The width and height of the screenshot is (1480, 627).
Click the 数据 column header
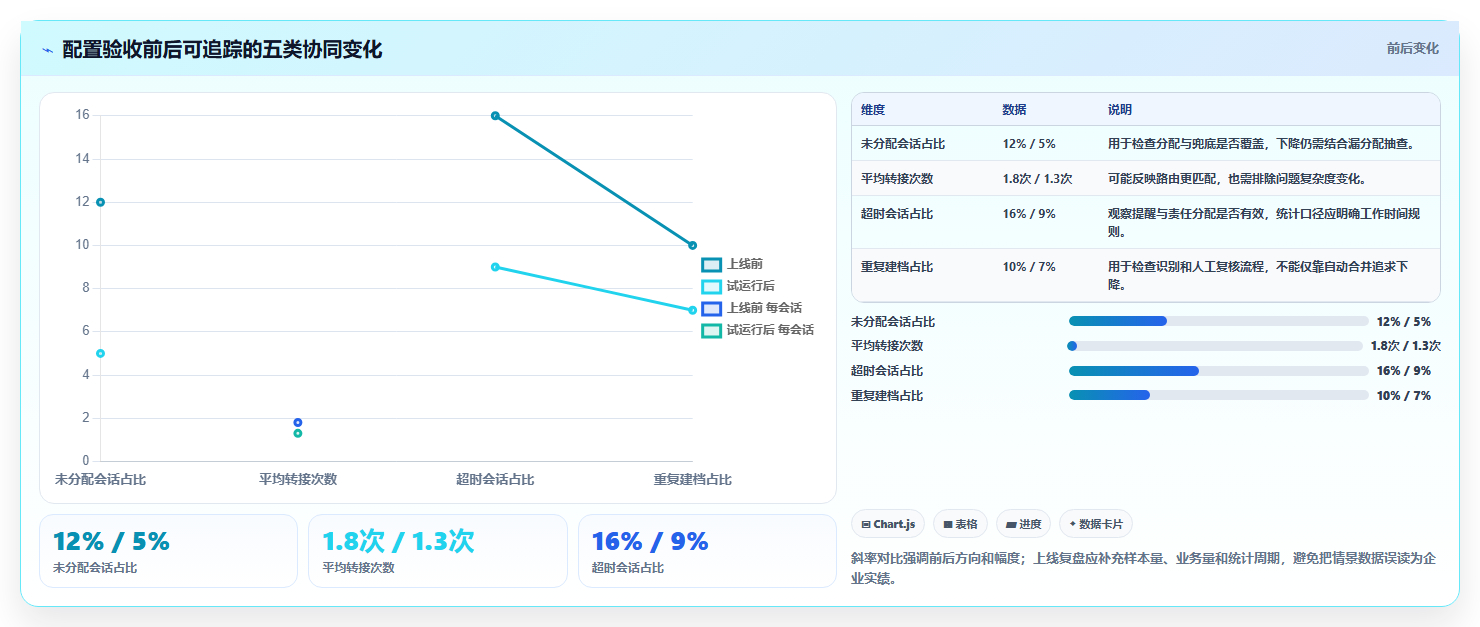coord(1014,110)
